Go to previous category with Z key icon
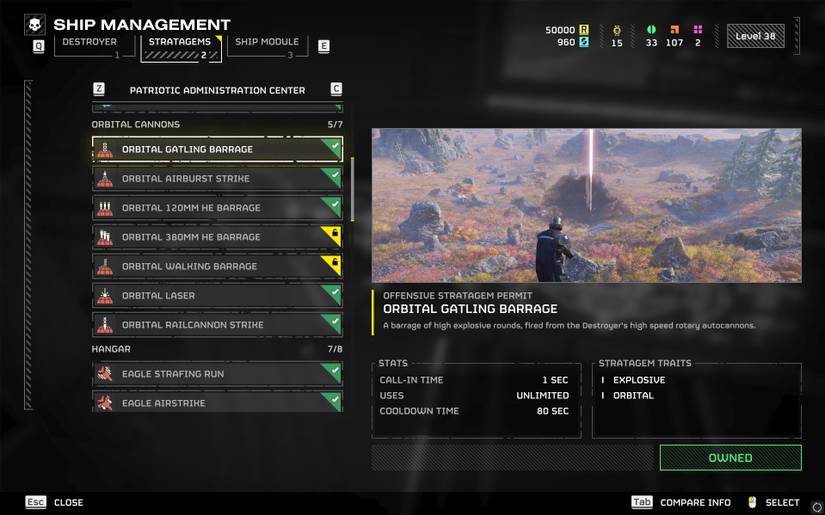 pyautogui.click(x=98, y=89)
